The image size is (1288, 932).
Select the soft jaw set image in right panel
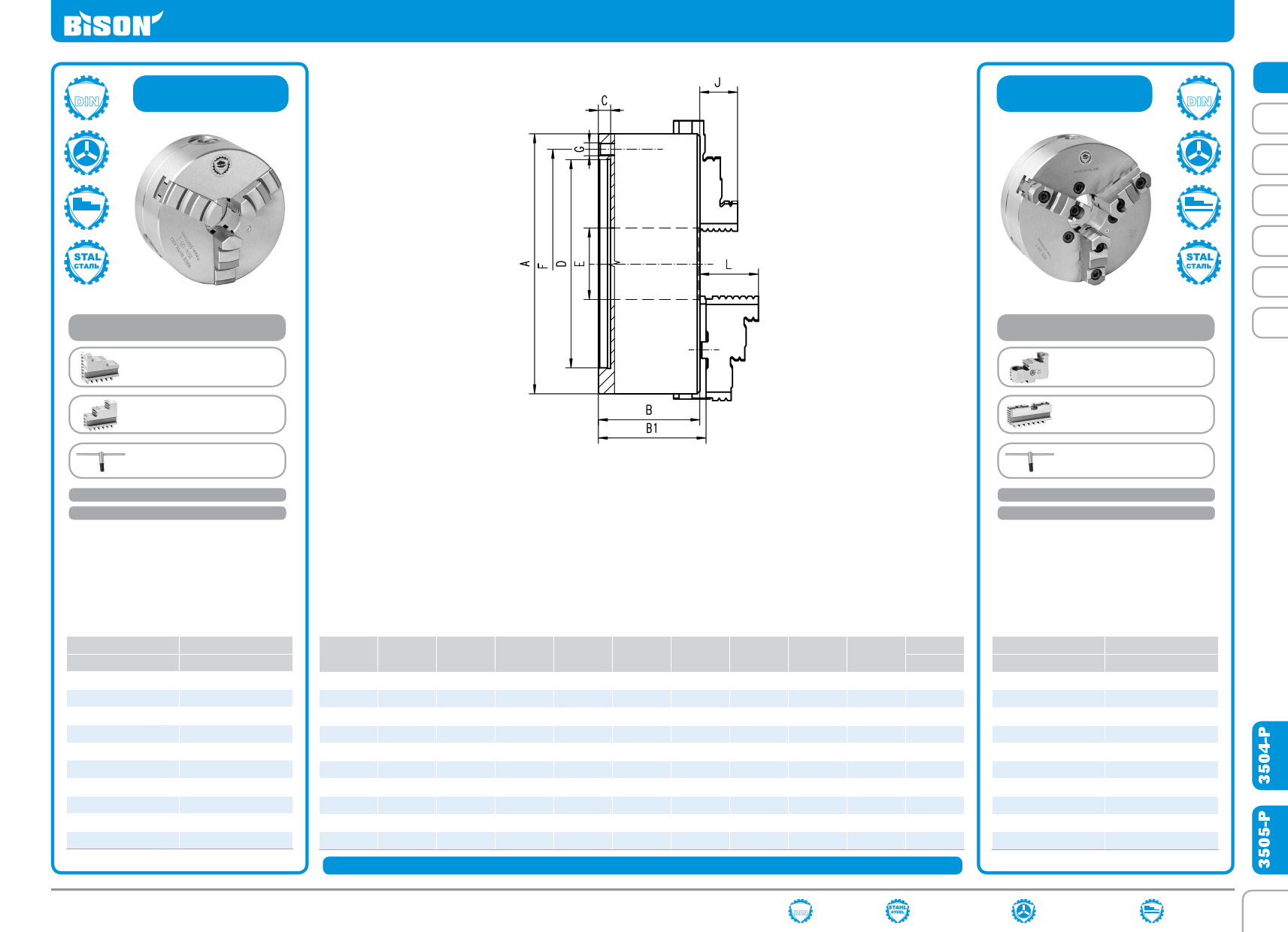(1029, 415)
